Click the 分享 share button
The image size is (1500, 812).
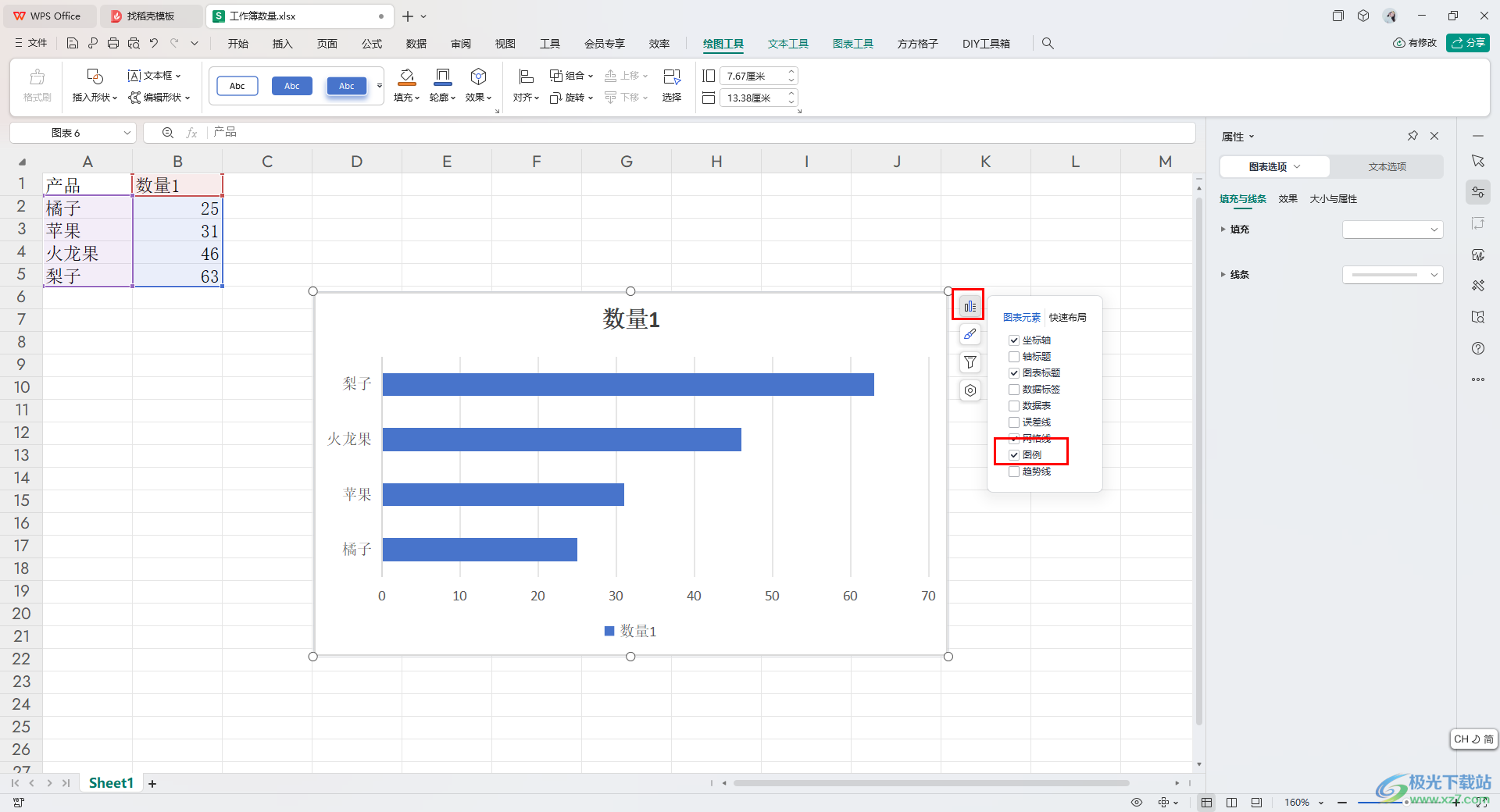1468,43
